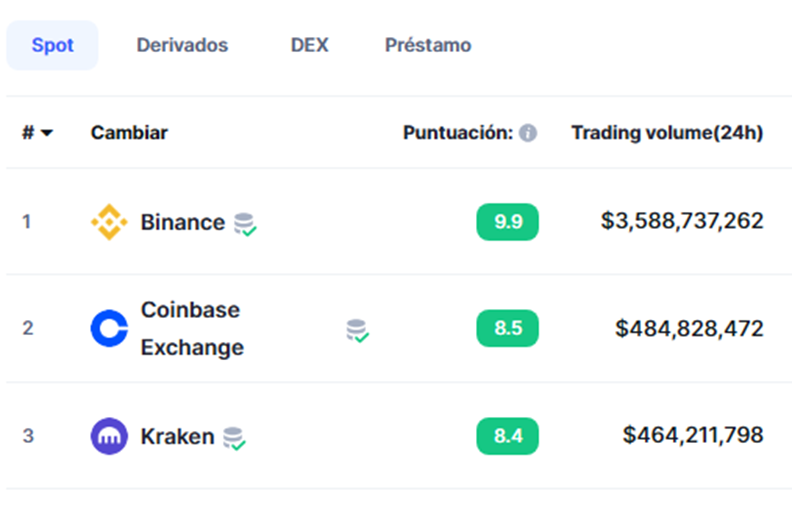The height and width of the screenshot is (505, 792).
Task: Switch to the Derivados tab
Action: click(182, 45)
